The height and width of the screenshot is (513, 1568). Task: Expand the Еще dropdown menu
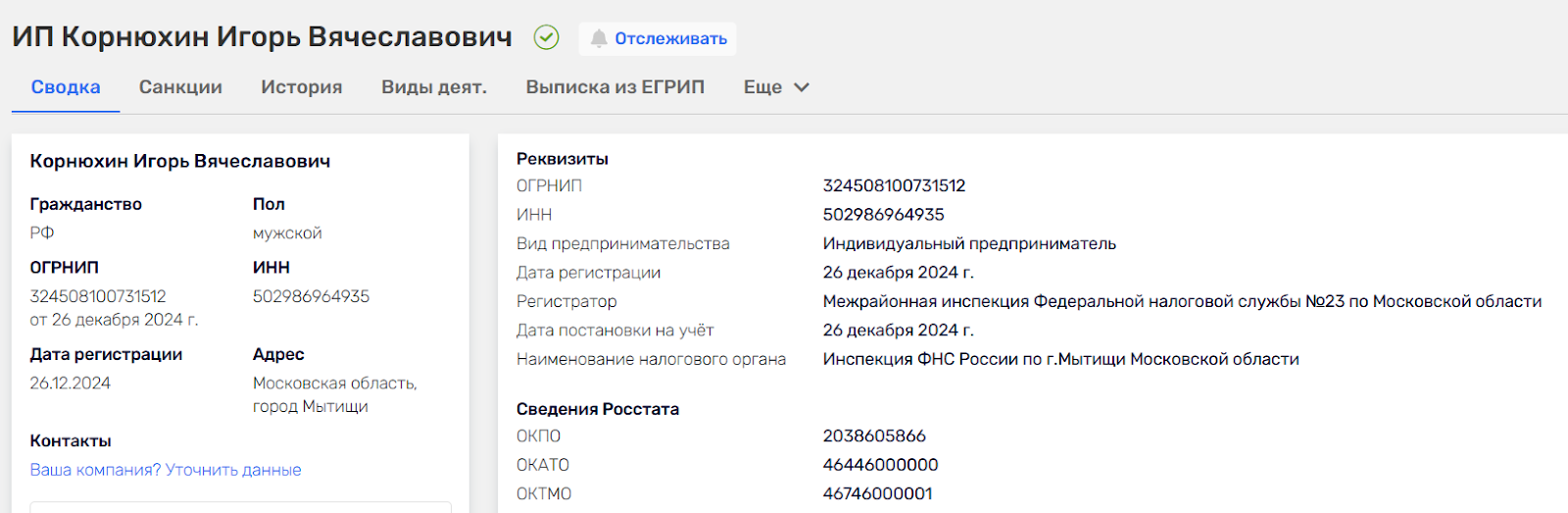(776, 87)
